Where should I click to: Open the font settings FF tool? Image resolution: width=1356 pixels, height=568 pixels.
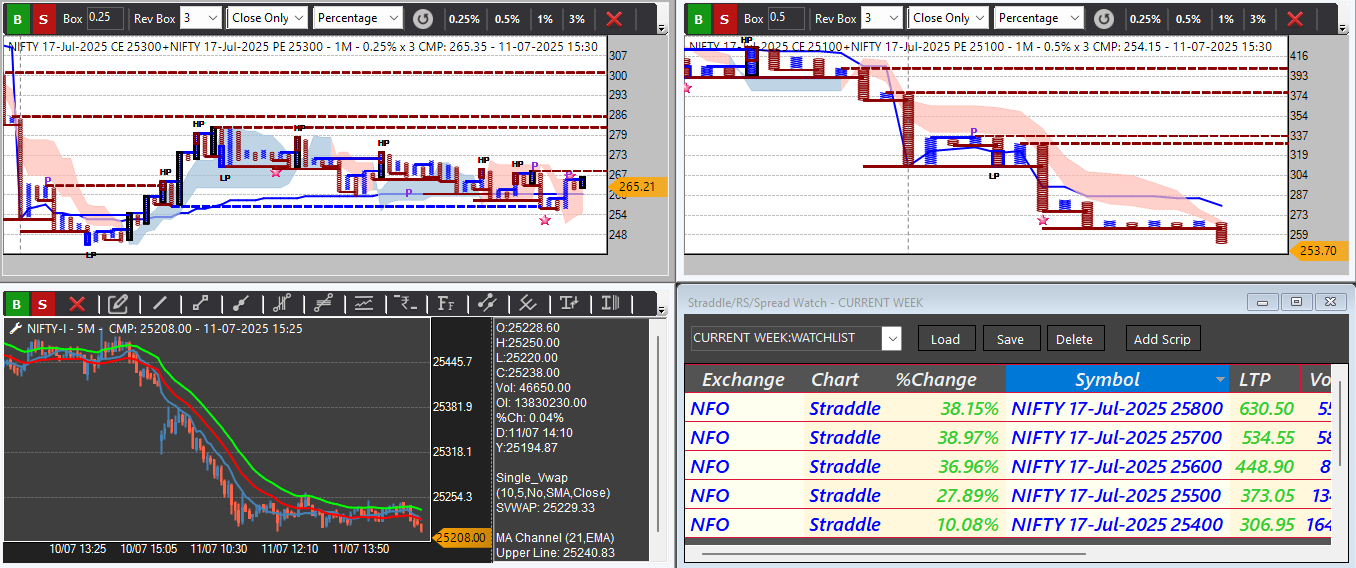coord(446,304)
